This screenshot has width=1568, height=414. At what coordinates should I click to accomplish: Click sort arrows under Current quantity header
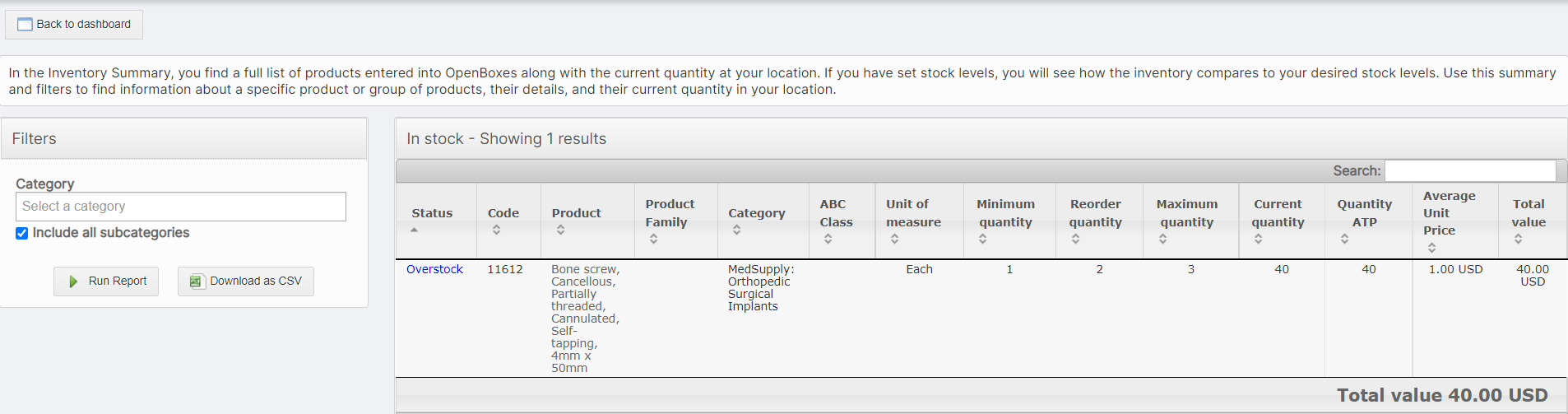coord(1258,239)
